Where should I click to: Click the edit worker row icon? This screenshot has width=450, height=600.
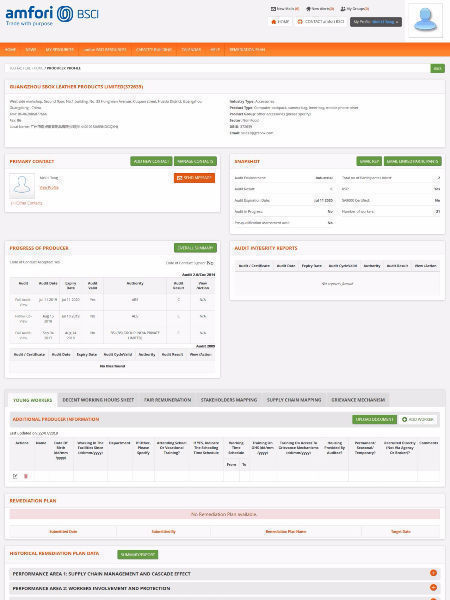(15, 476)
